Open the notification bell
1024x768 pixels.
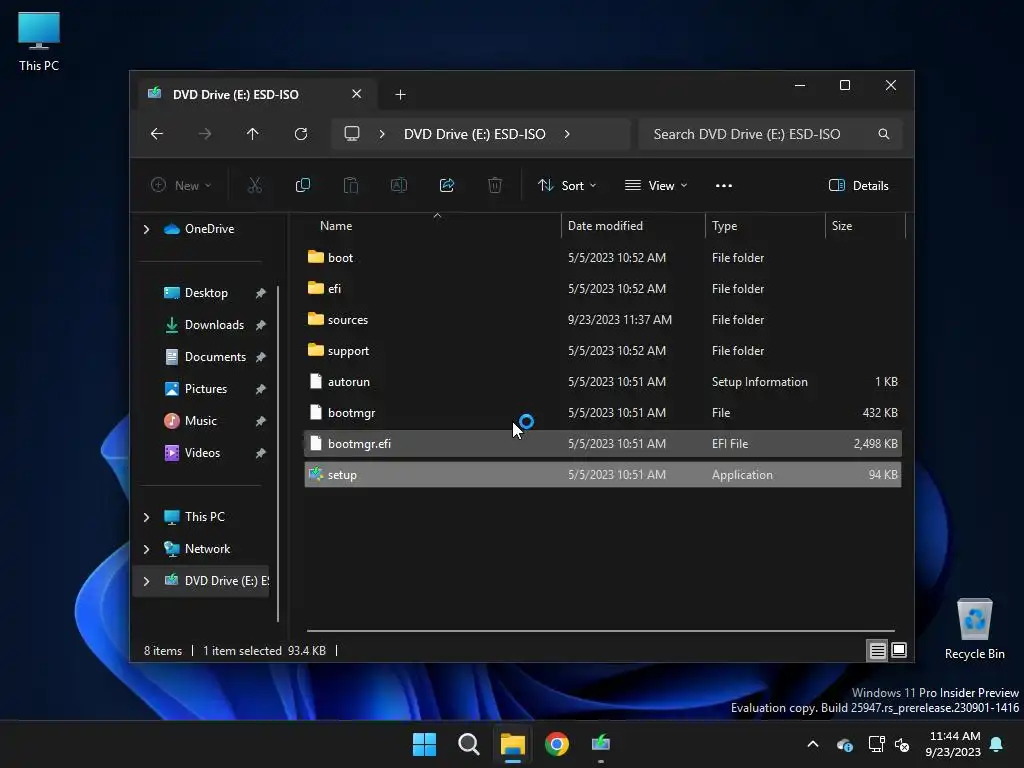click(x=996, y=744)
